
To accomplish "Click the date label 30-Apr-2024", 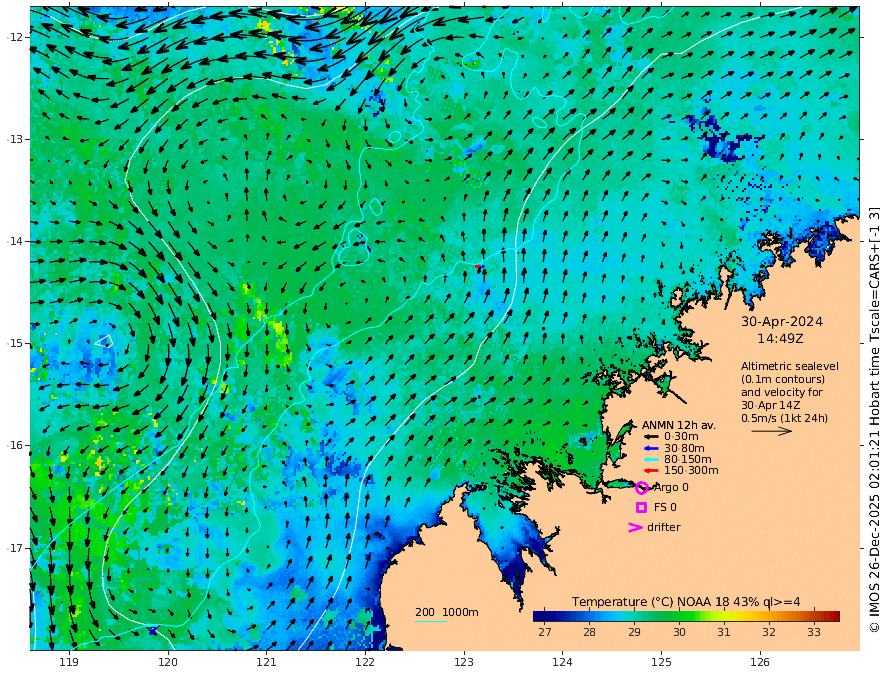I will click(x=782, y=322).
